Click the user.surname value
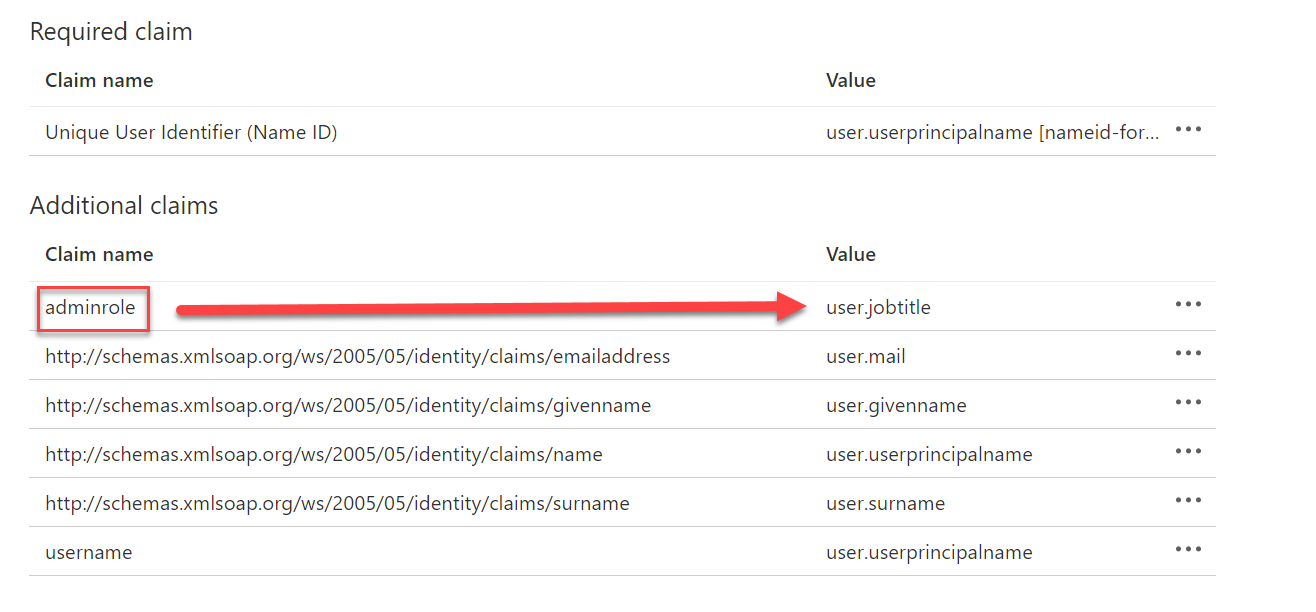The width and height of the screenshot is (1316, 612). click(885, 503)
